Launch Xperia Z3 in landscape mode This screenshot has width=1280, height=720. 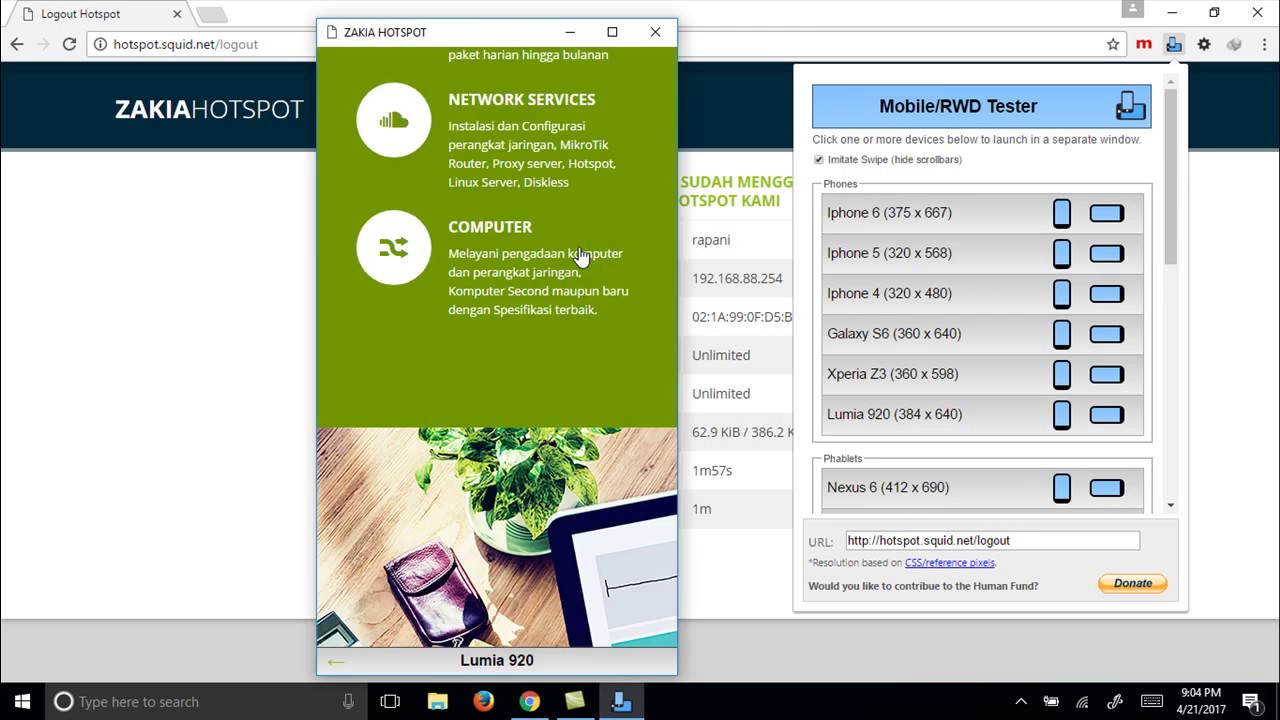1106,374
